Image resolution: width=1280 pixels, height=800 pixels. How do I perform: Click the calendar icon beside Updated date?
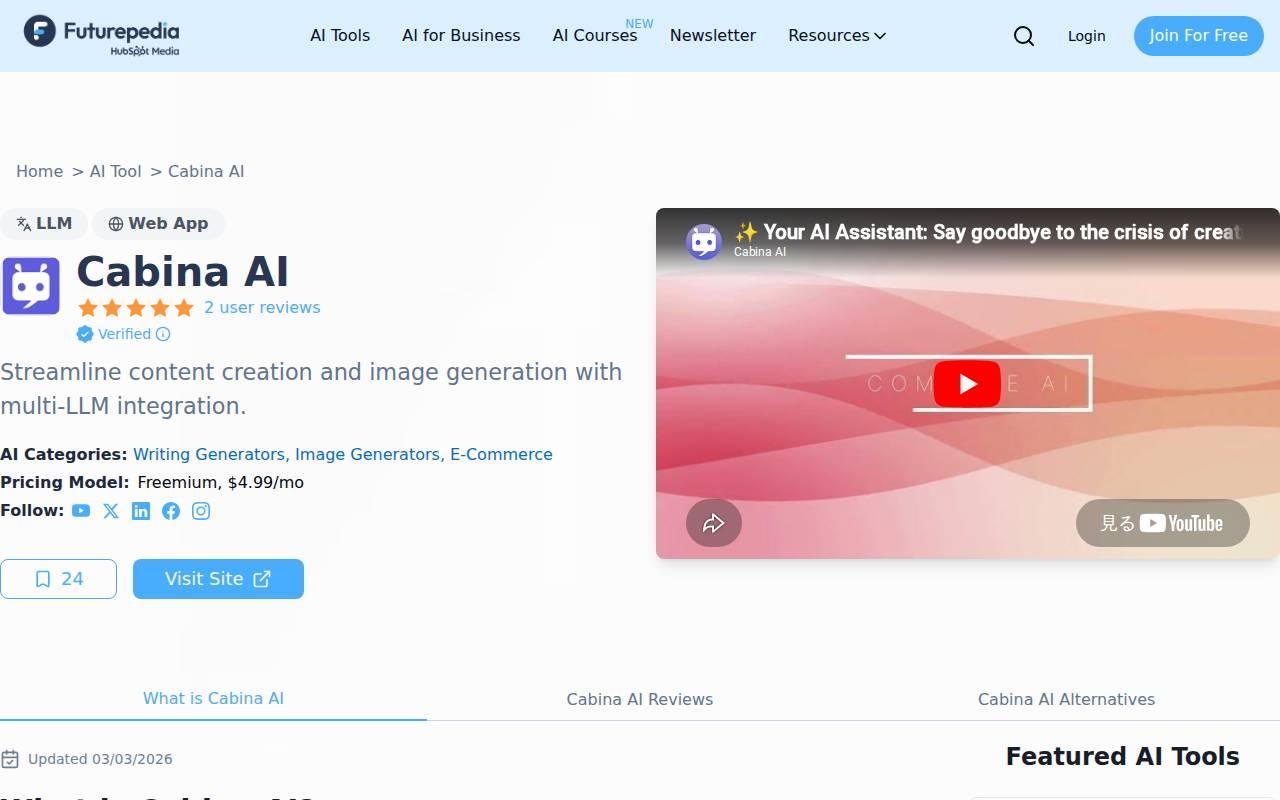coord(10,759)
